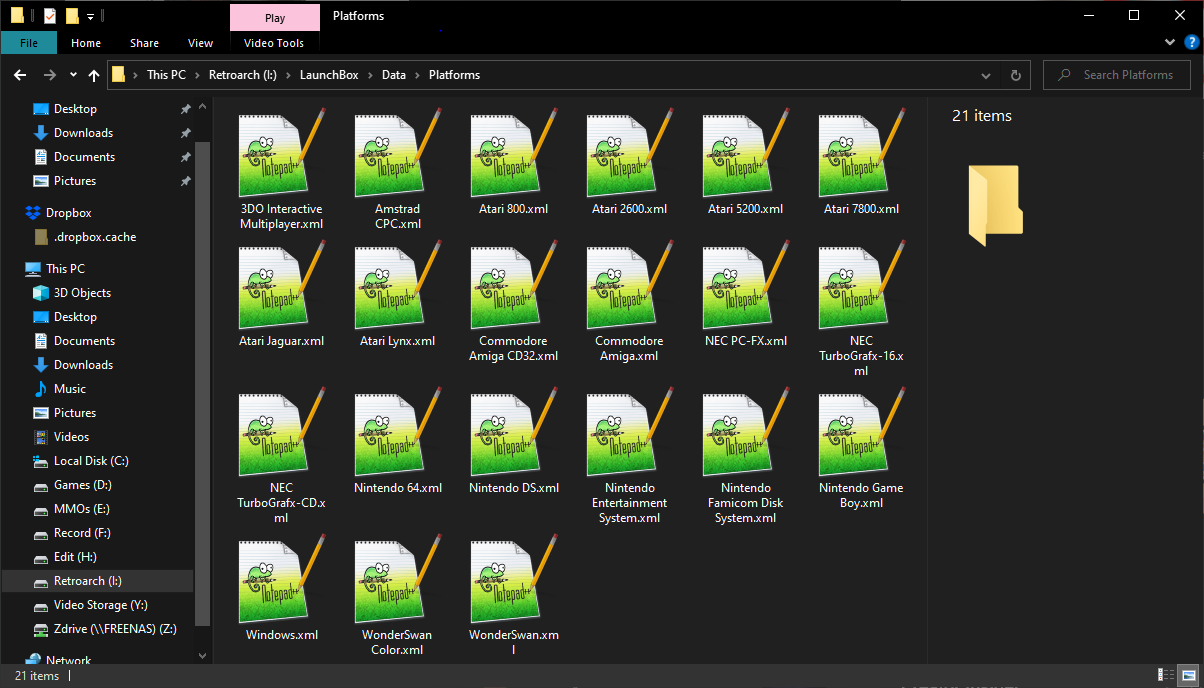Image resolution: width=1204 pixels, height=688 pixels.
Task: Select the Atari 800.xml file icon
Action: pyautogui.click(x=513, y=152)
